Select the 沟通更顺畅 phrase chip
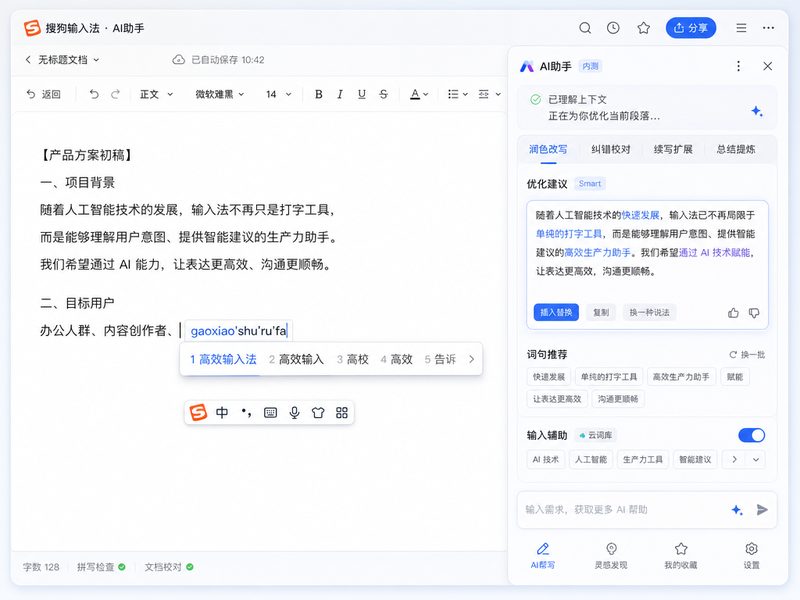Image resolution: width=800 pixels, height=600 pixels. point(618,399)
